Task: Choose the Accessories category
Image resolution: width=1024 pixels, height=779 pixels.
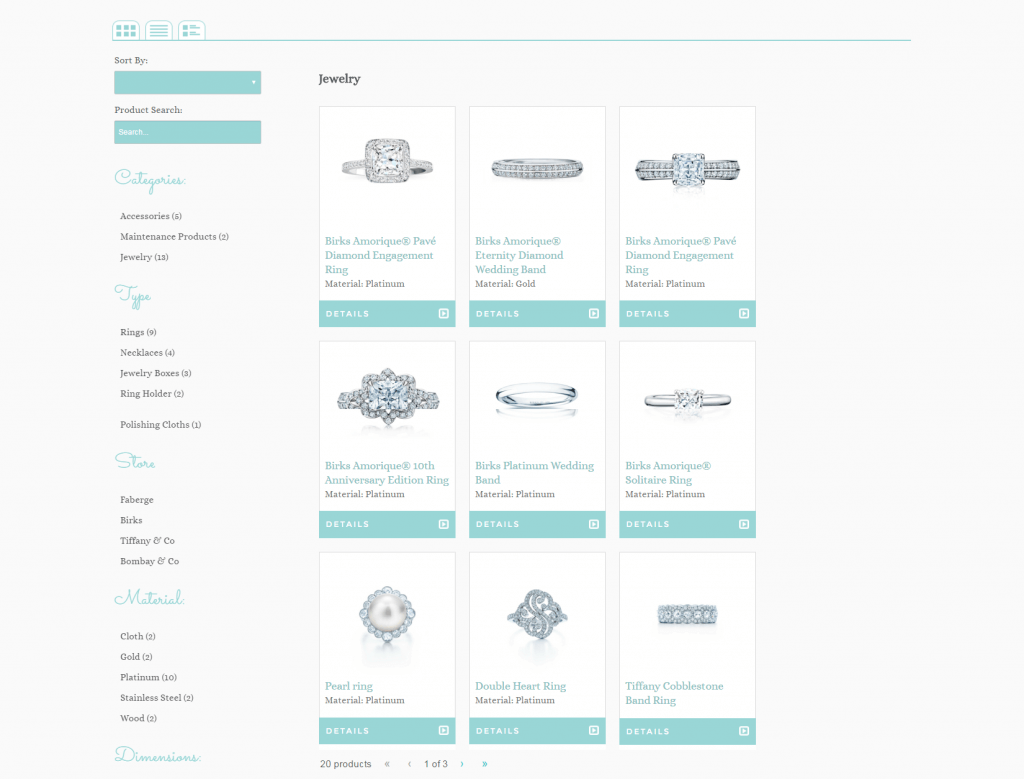Action: tap(150, 216)
